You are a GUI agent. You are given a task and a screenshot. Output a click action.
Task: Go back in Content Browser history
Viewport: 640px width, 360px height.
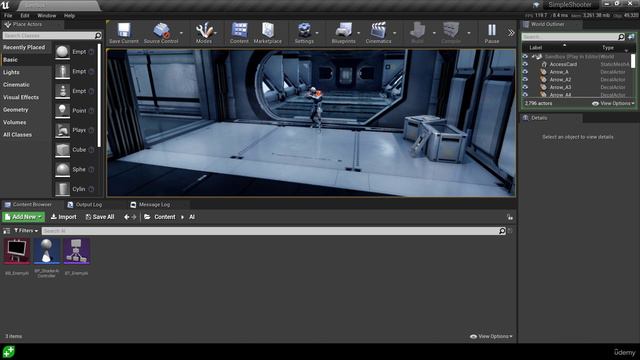pyautogui.click(x=127, y=217)
